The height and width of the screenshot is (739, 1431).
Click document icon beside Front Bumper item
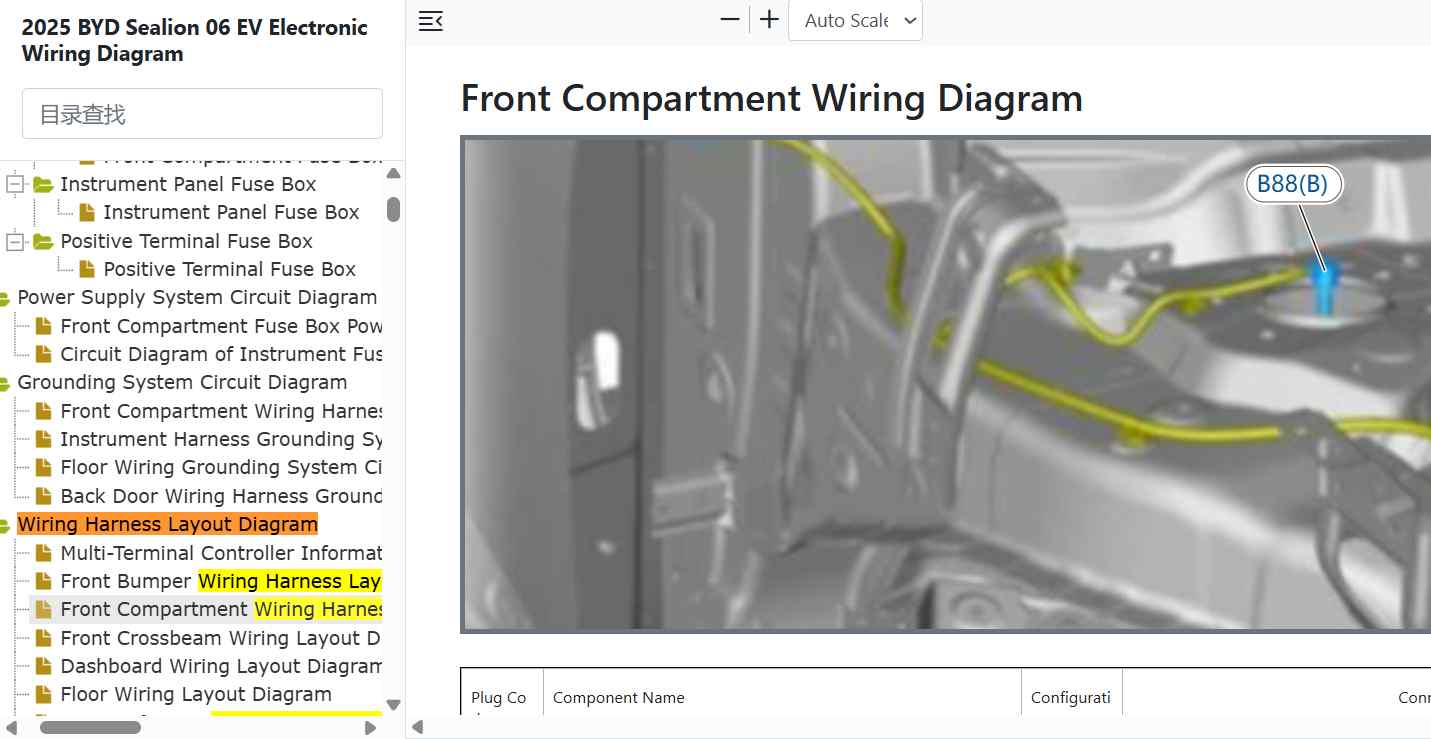[x=43, y=581]
